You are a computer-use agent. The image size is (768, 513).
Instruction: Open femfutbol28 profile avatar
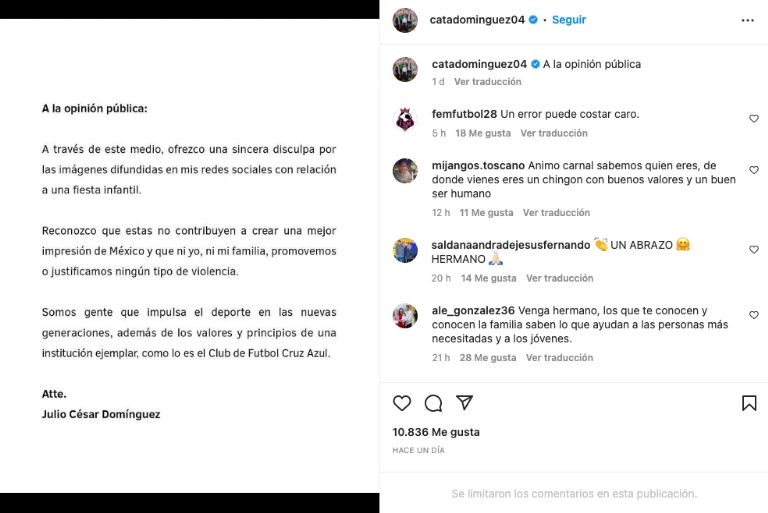(405, 119)
